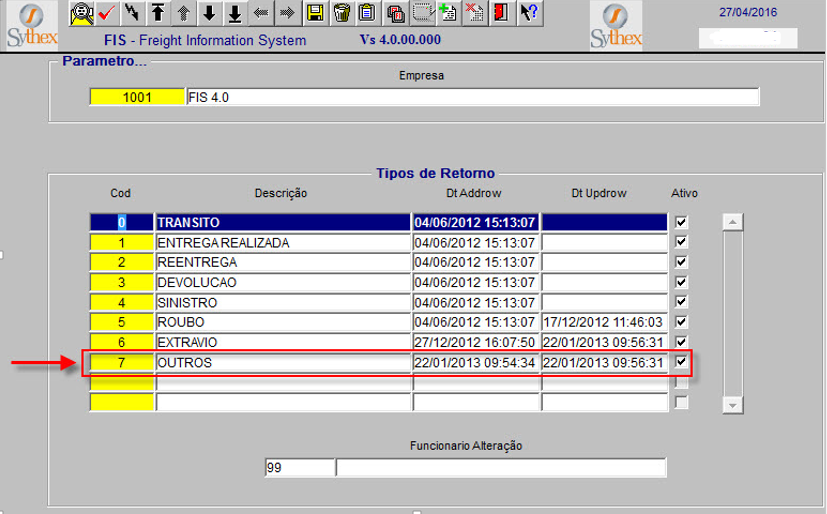Click the save floppy disk icon

tap(315, 13)
